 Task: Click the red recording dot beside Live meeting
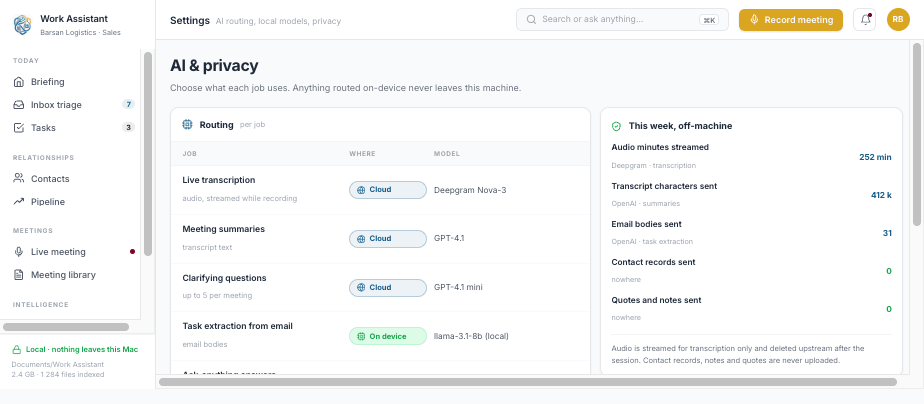click(x=133, y=251)
